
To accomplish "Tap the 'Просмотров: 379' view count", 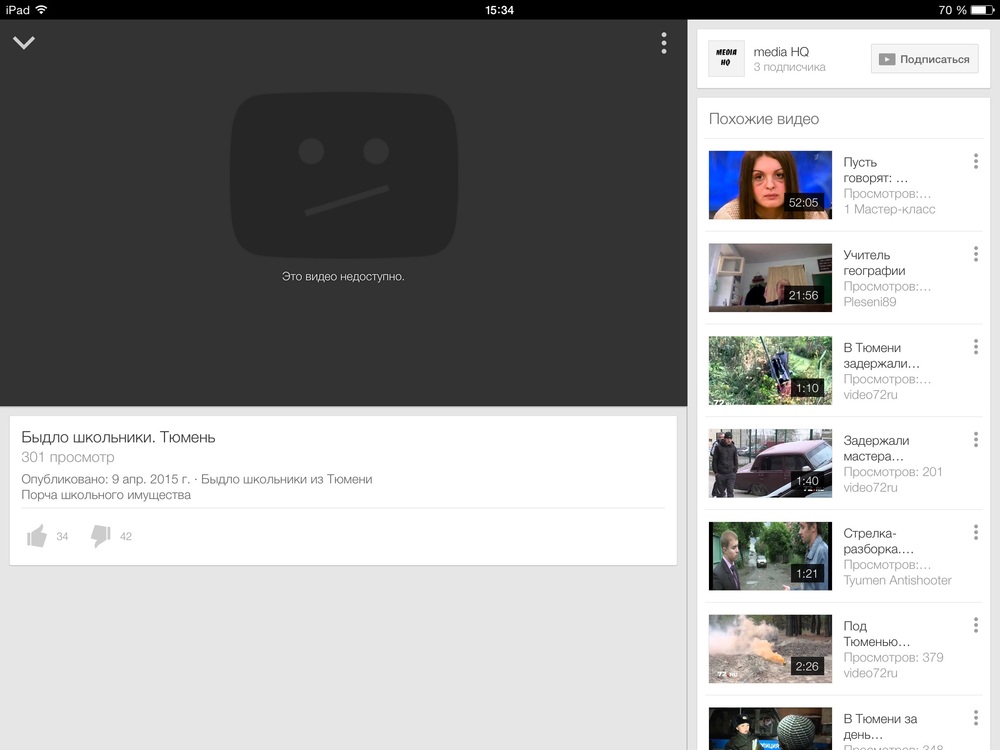I will point(893,658).
